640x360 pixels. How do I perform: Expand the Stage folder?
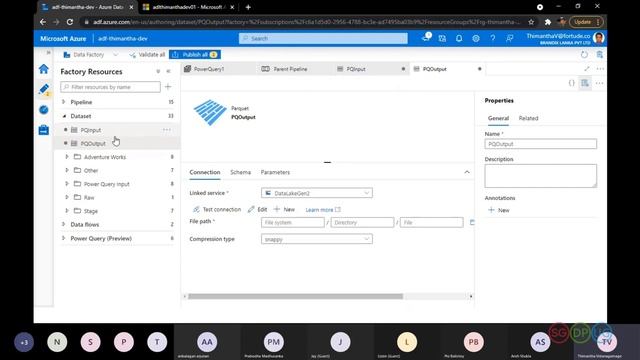coord(67,211)
